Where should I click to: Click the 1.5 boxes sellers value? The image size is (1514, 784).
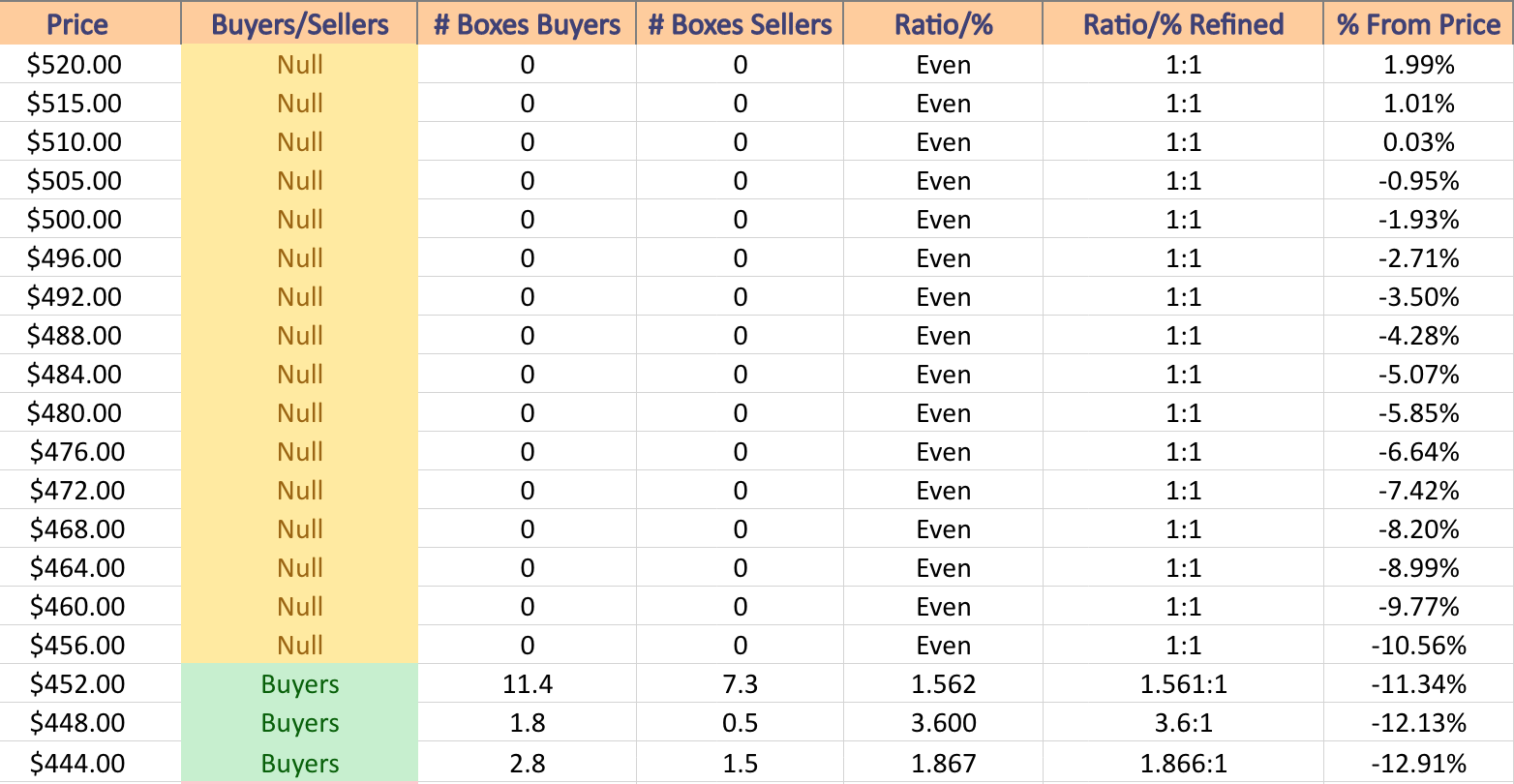coord(740,763)
